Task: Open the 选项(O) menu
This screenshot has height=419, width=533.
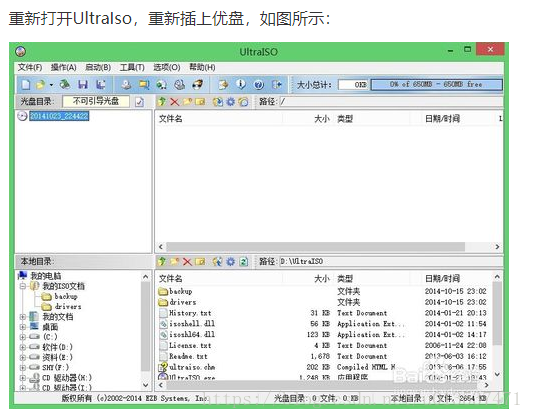Action: click(167, 67)
